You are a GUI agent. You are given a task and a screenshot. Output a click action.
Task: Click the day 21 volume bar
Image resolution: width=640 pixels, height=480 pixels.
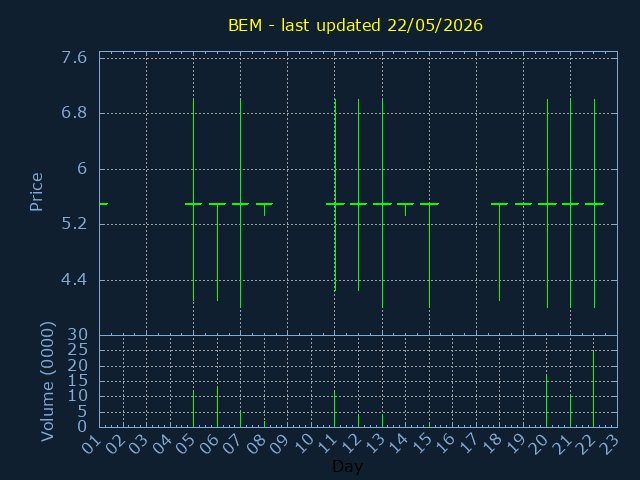click(x=571, y=411)
